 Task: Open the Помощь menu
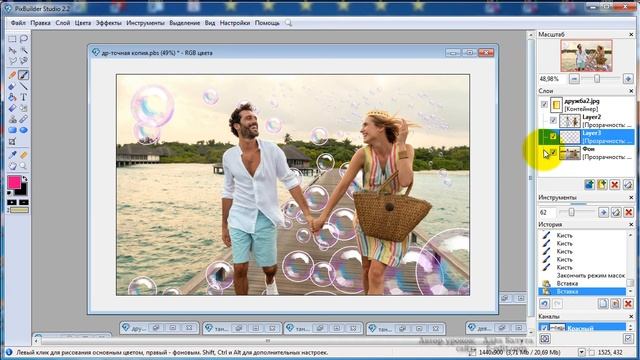pyautogui.click(x=267, y=23)
